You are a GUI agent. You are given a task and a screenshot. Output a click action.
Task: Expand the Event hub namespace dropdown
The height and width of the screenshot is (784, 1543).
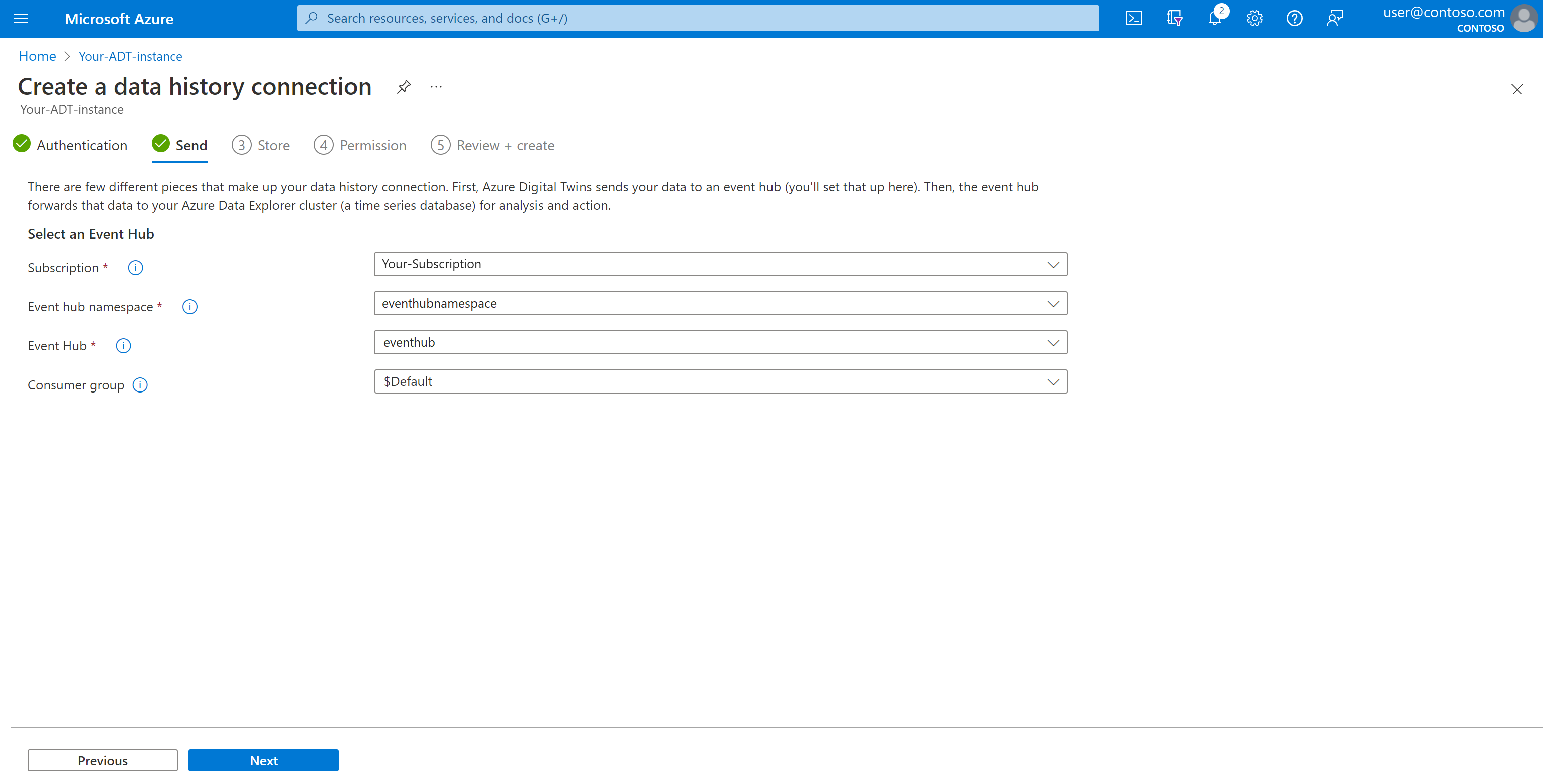point(720,304)
